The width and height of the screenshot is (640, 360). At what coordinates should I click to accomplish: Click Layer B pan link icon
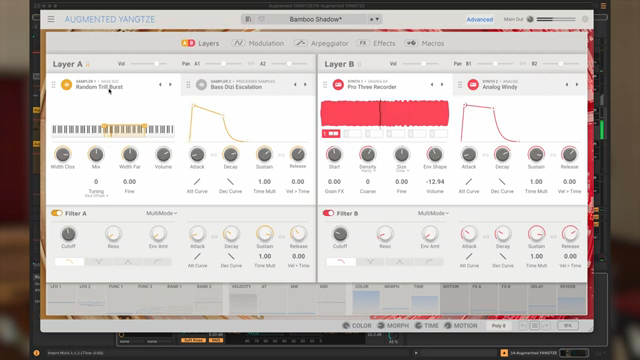coord(523,64)
